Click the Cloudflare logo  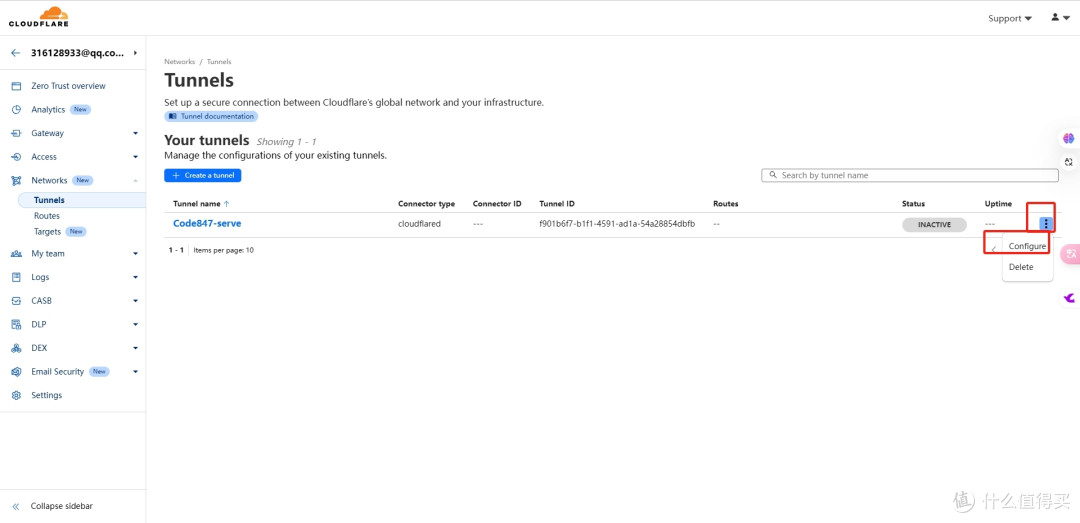(x=38, y=17)
